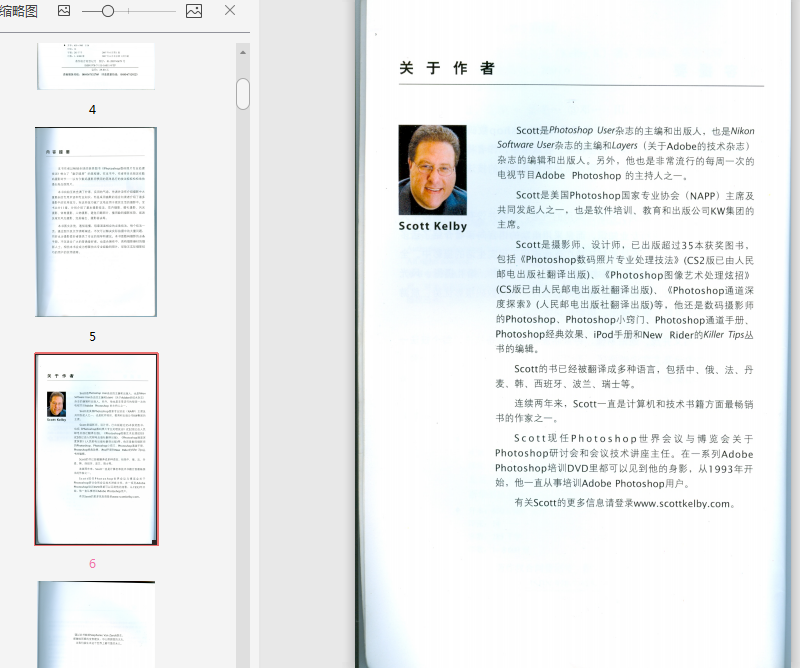Click the thumbnail panel scrollbar handle
800x668 pixels.
click(243, 94)
